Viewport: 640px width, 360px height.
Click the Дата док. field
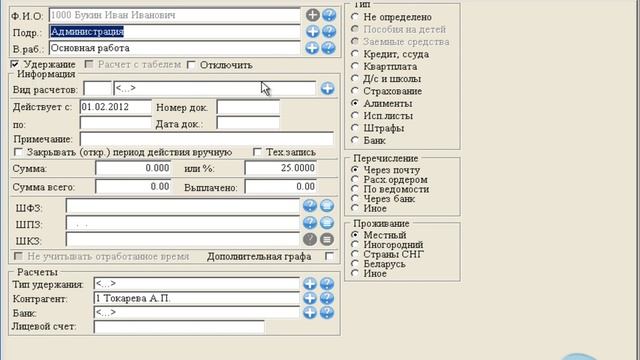(248, 123)
